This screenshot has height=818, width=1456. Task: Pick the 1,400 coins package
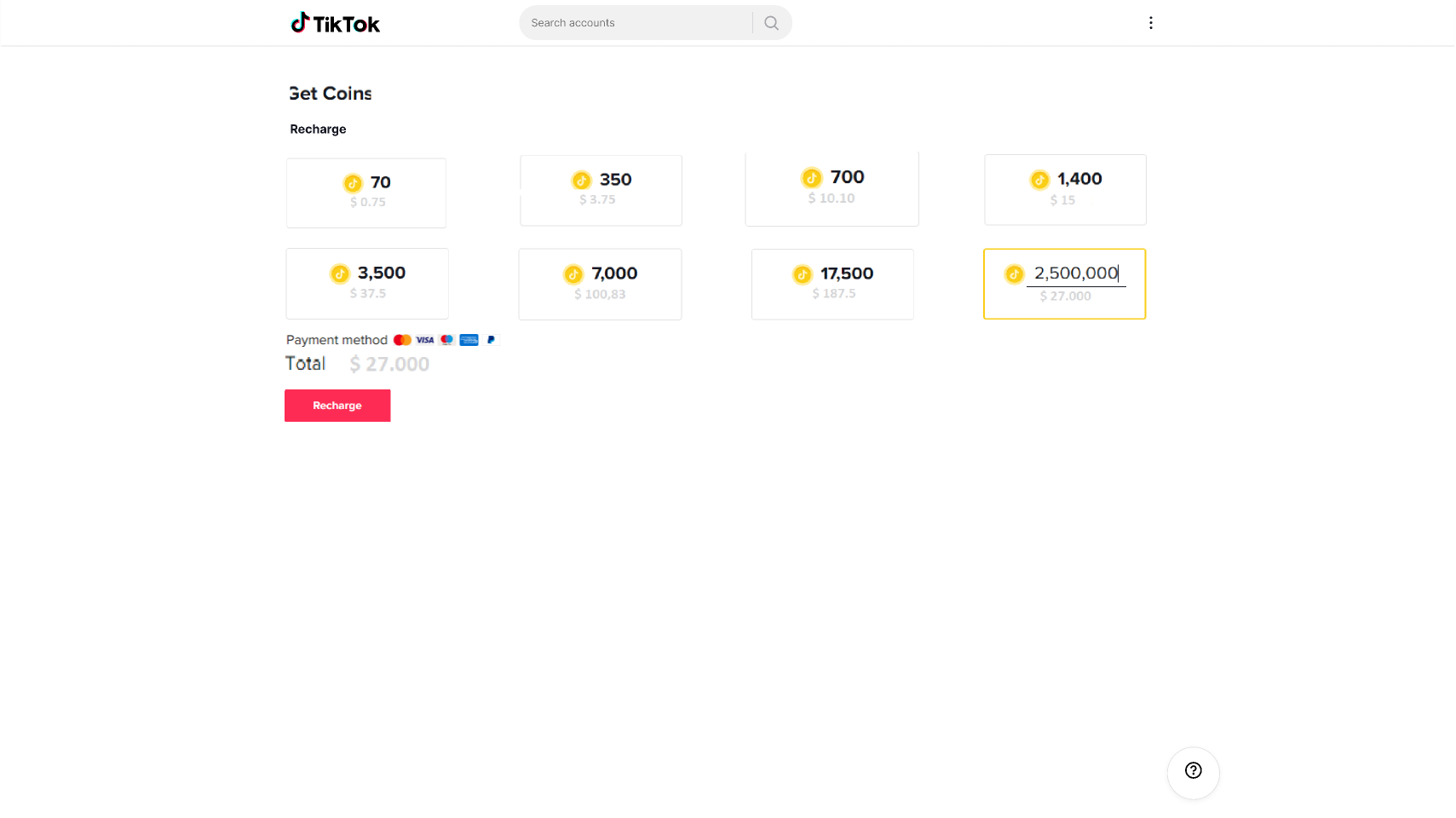pyautogui.click(x=1065, y=189)
